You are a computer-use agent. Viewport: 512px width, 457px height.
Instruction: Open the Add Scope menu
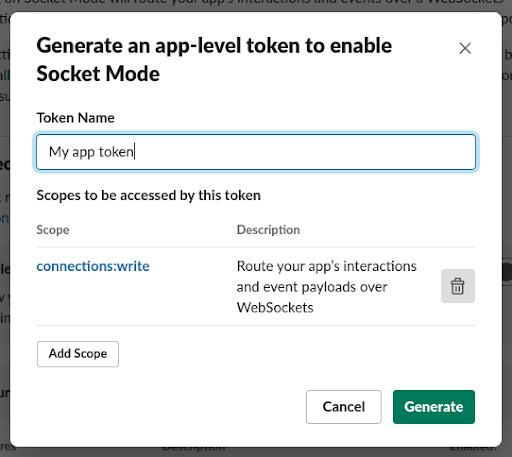pyautogui.click(x=78, y=354)
